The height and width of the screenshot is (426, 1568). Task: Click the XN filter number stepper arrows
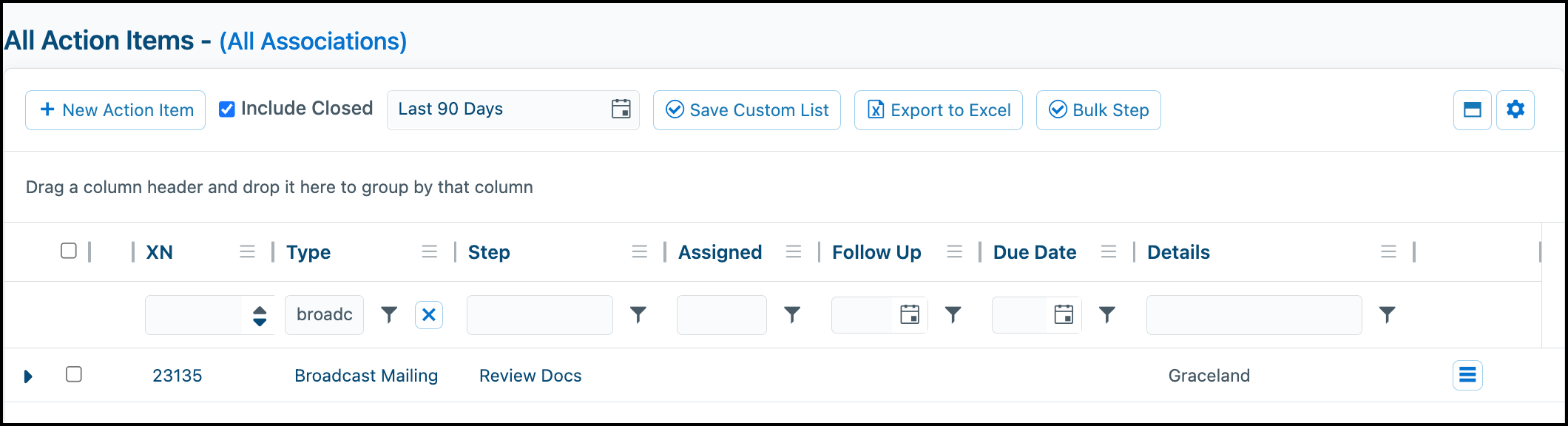260,316
